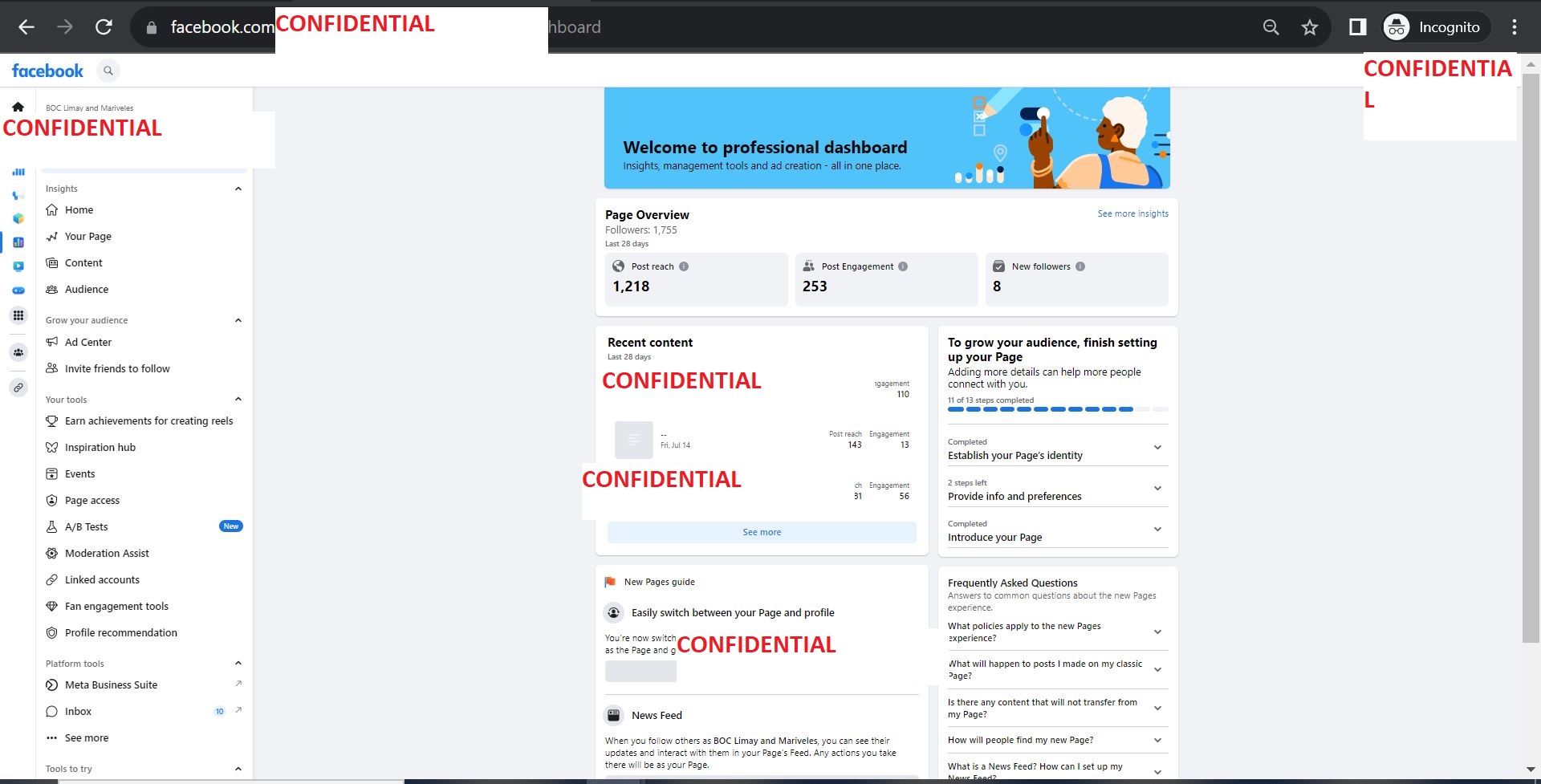Show Post reach info tooltip icon
This screenshot has height=784, width=1541.
click(x=684, y=266)
